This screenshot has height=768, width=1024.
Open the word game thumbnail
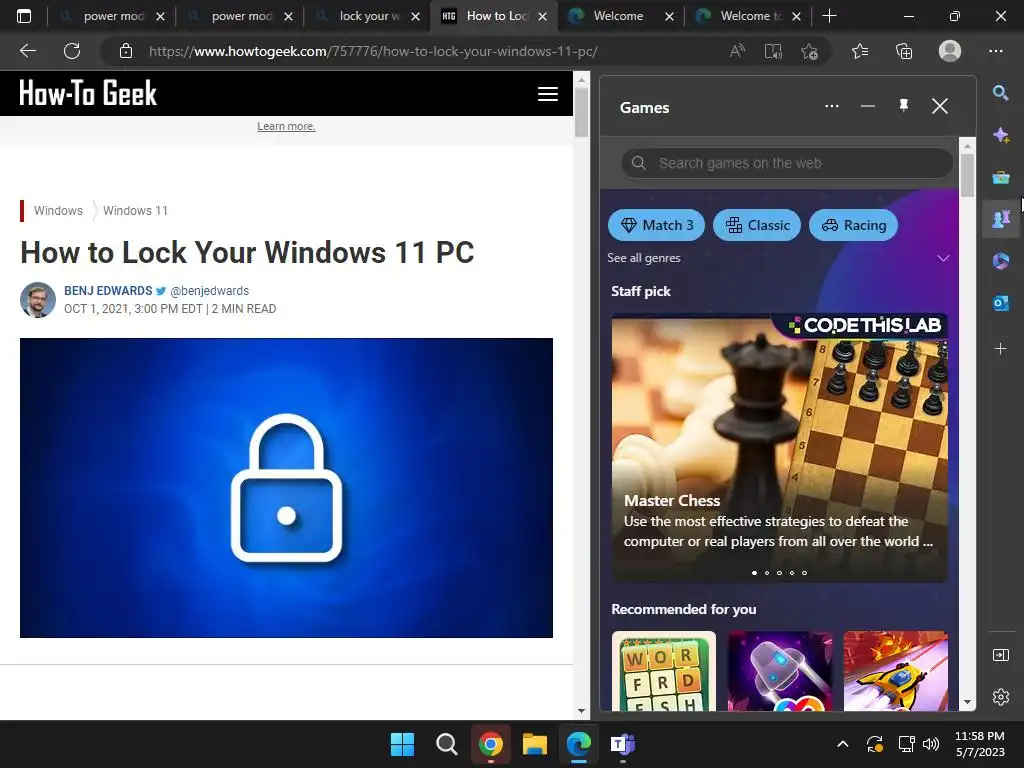point(664,671)
